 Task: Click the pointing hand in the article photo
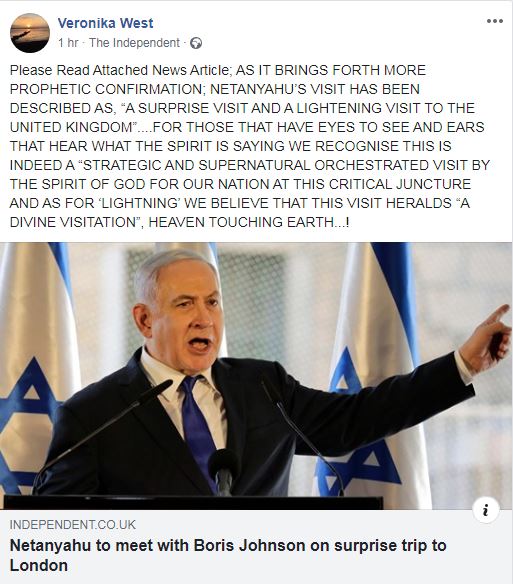point(487,337)
